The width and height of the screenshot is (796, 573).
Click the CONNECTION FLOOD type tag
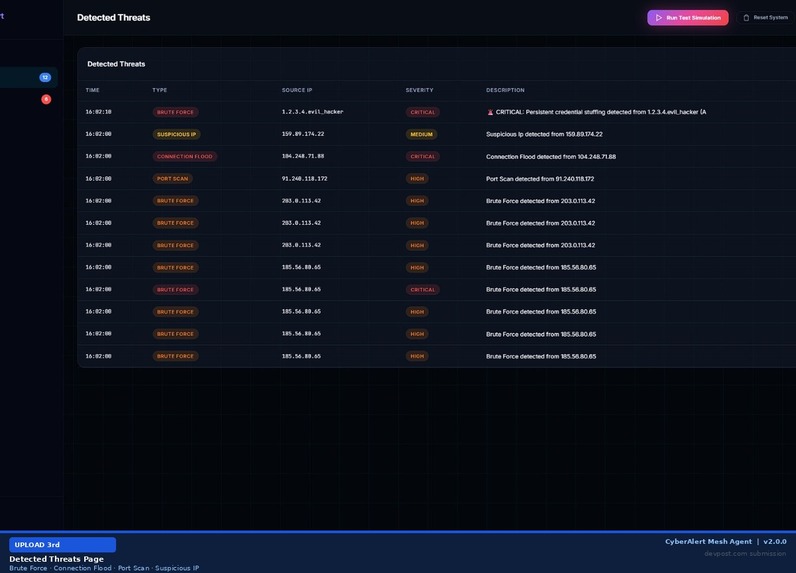(x=185, y=156)
